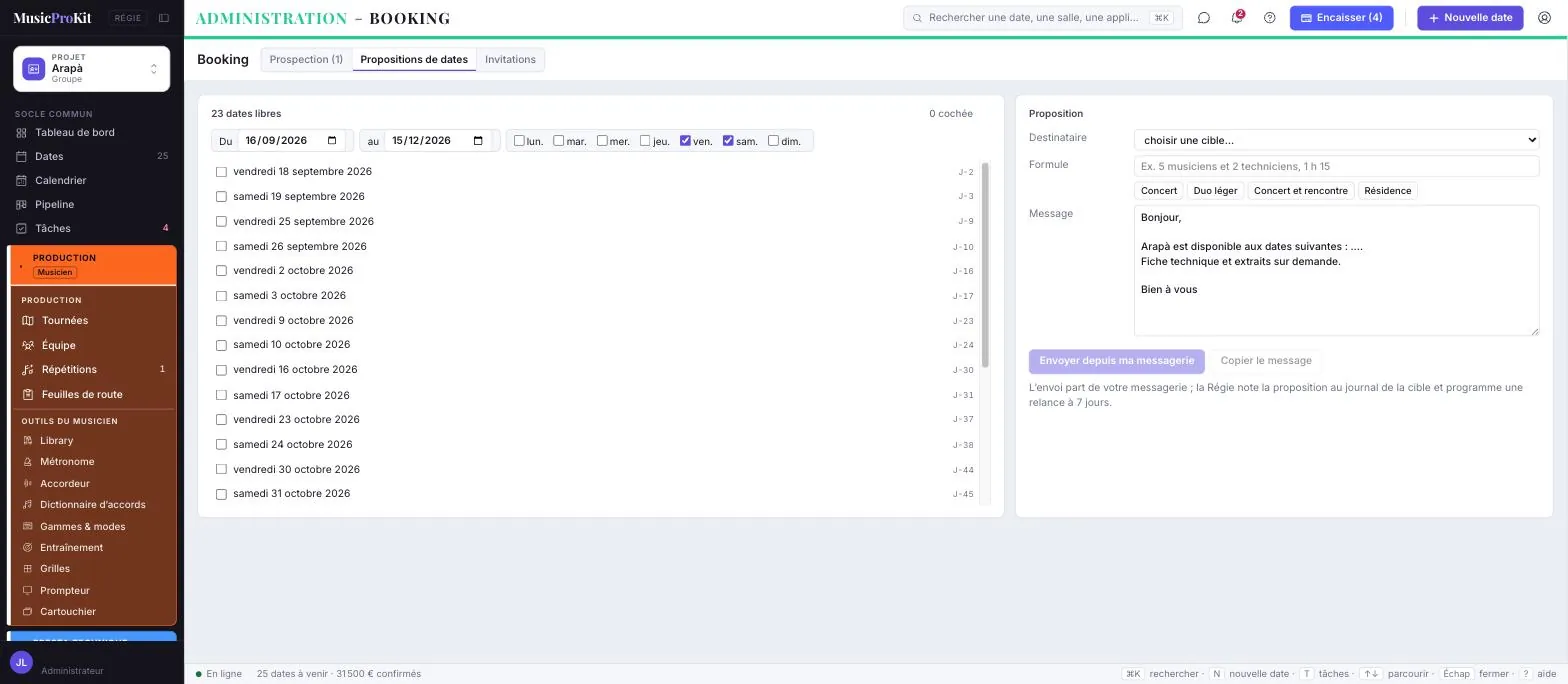
Task: Check vendredi 30 octobre 2026
Action: 222,469
